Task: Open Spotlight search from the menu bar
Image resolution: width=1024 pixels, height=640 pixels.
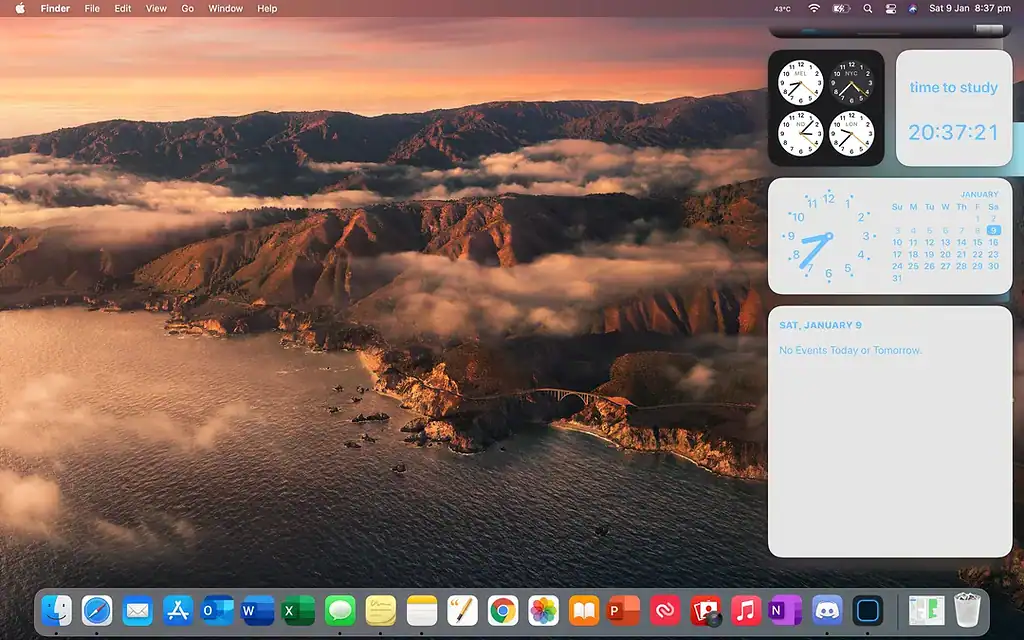Action: [867, 9]
